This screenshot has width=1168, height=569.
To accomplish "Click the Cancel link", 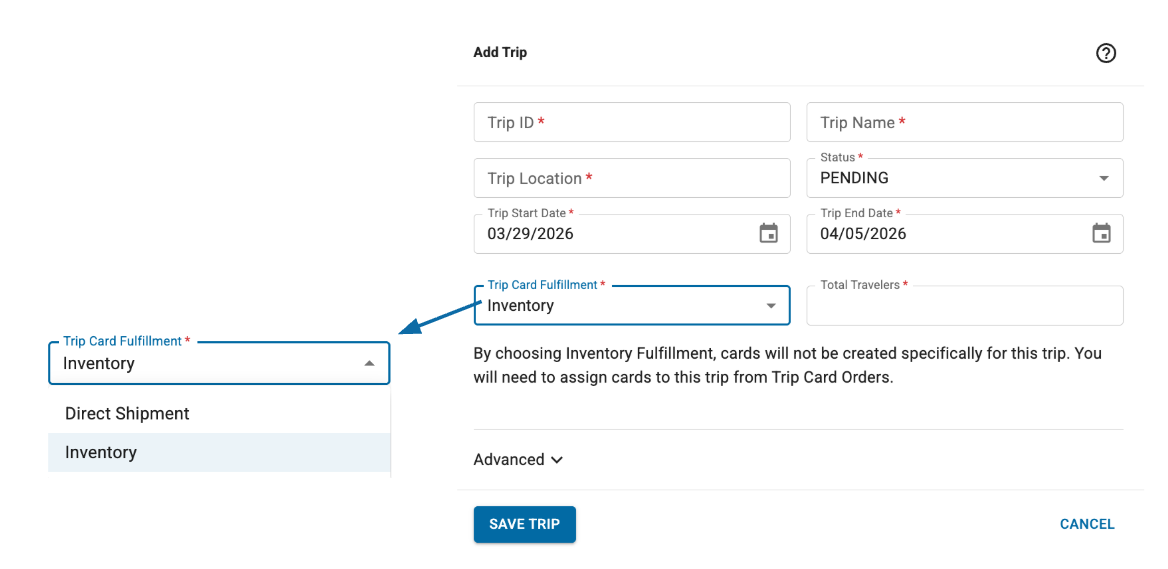I will point(1087,524).
